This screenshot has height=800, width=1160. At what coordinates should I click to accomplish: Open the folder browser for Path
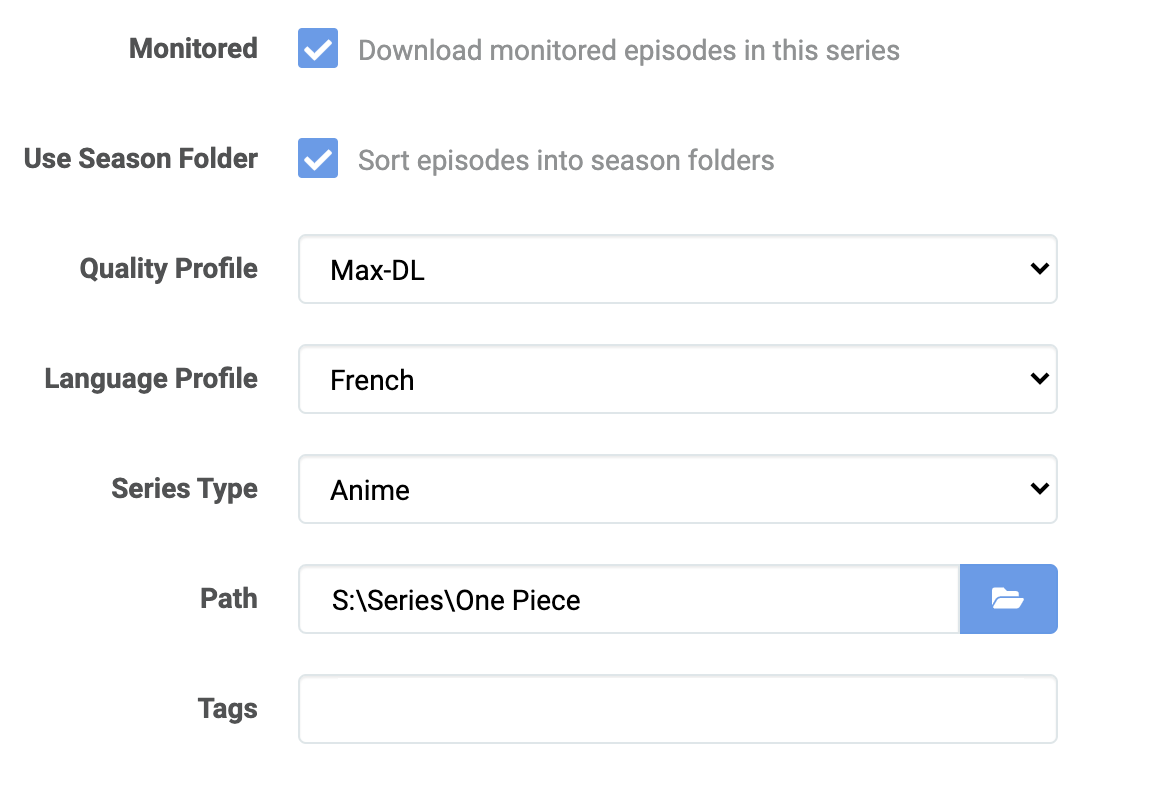pyautogui.click(x=1008, y=599)
